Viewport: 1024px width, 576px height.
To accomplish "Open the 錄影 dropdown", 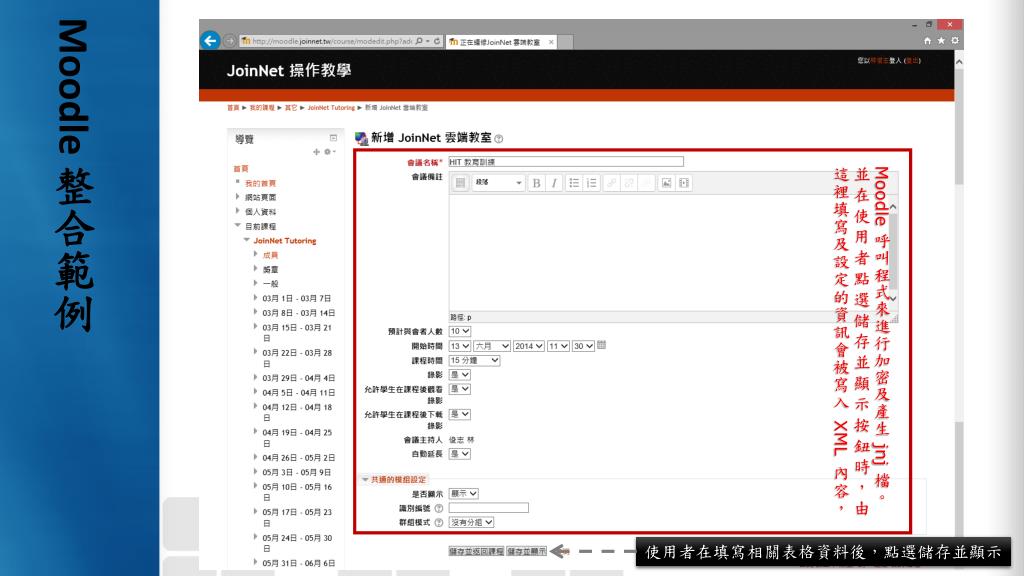I will pyautogui.click(x=460, y=375).
